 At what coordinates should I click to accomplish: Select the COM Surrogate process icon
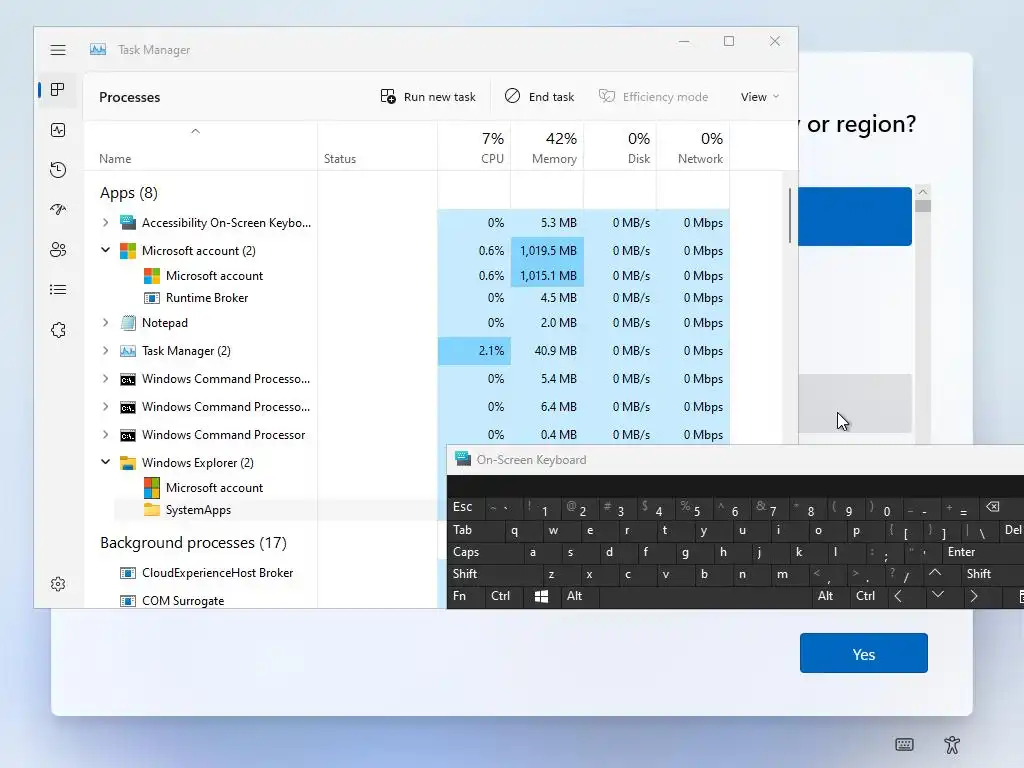(x=128, y=601)
